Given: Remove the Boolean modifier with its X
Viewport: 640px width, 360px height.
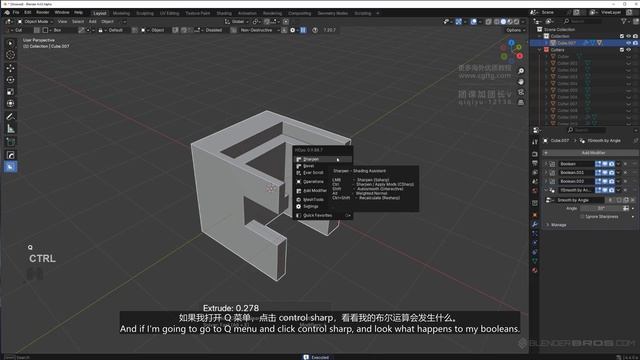Looking at the screenshot, I should (x=625, y=164).
